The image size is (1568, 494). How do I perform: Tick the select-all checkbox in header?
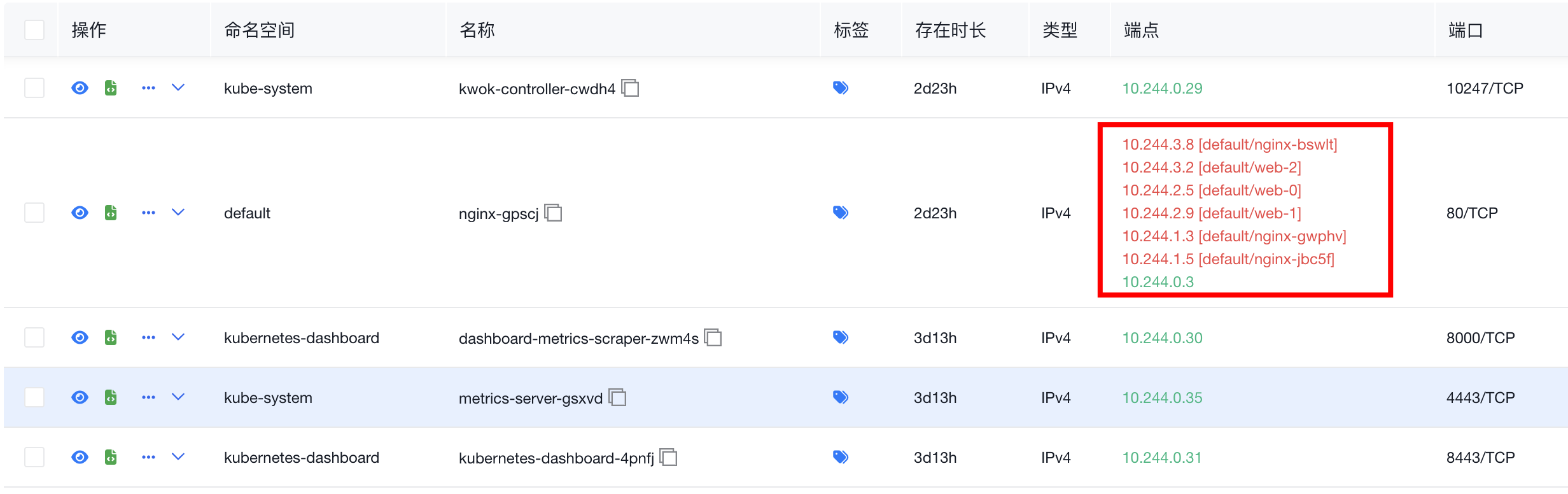tap(34, 30)
